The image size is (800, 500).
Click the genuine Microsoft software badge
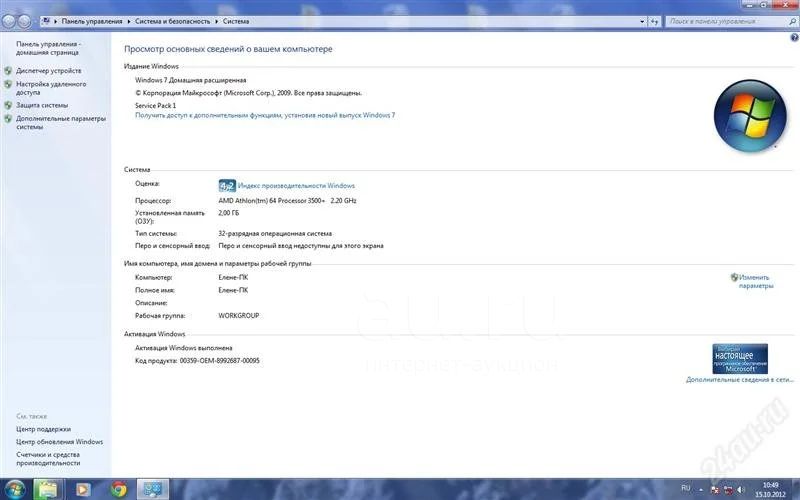[740, 359]
